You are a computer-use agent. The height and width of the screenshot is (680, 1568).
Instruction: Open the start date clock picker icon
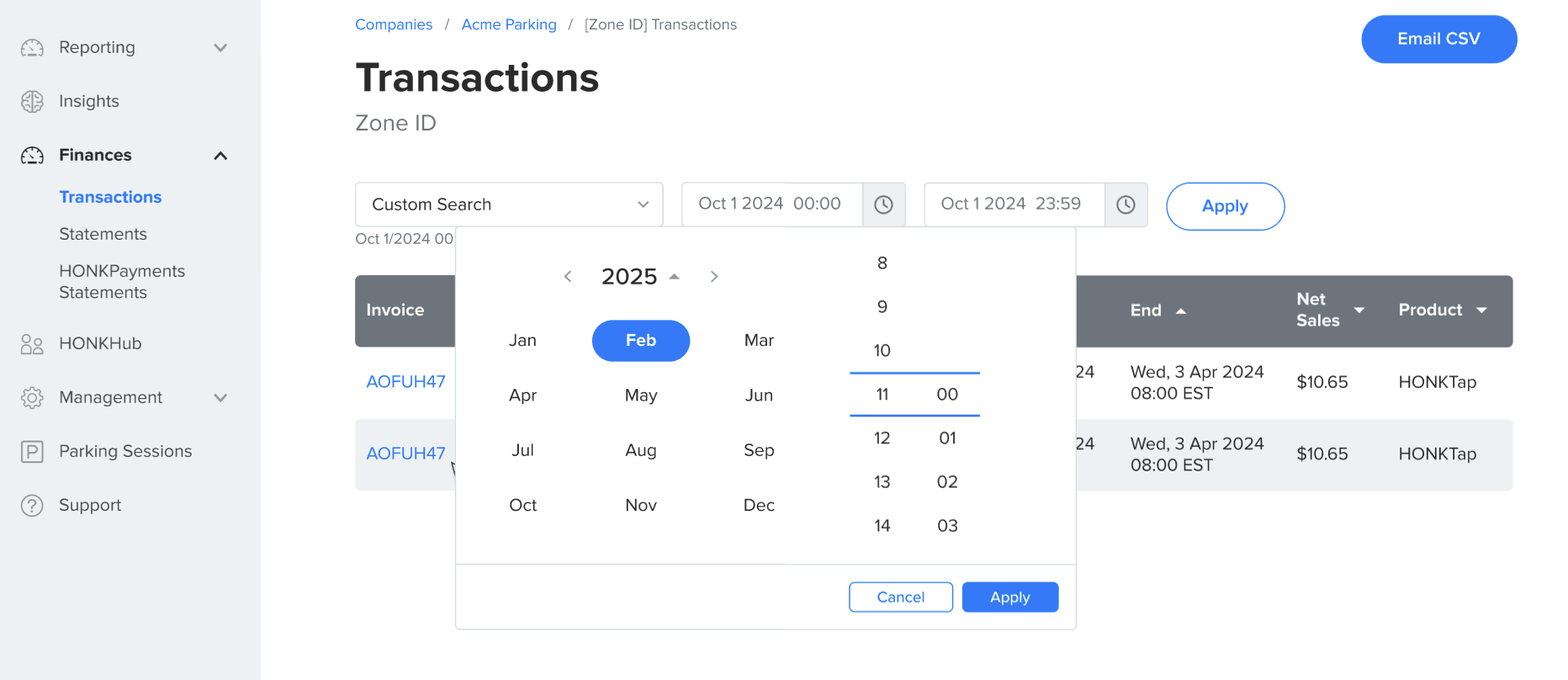pyautogui.click(x=883, y=205)
